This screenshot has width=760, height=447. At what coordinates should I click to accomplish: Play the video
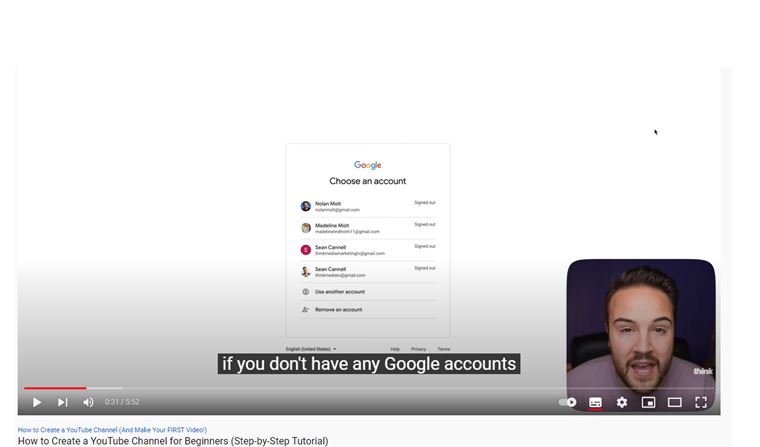pos(37,402)
